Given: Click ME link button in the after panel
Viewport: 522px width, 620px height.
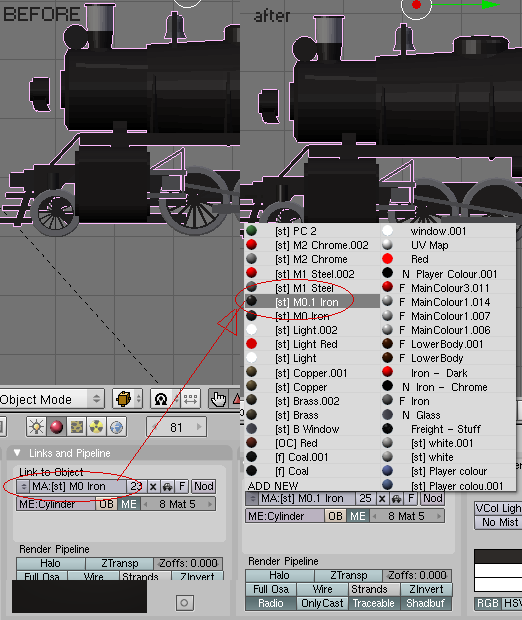Looking at the screenshot, I should 358,516.
